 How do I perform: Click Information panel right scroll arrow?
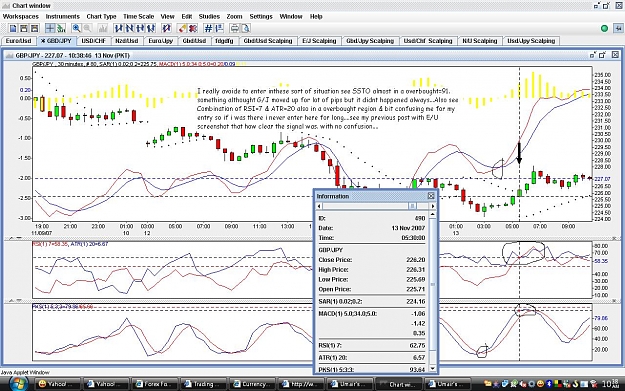[433, 206]
